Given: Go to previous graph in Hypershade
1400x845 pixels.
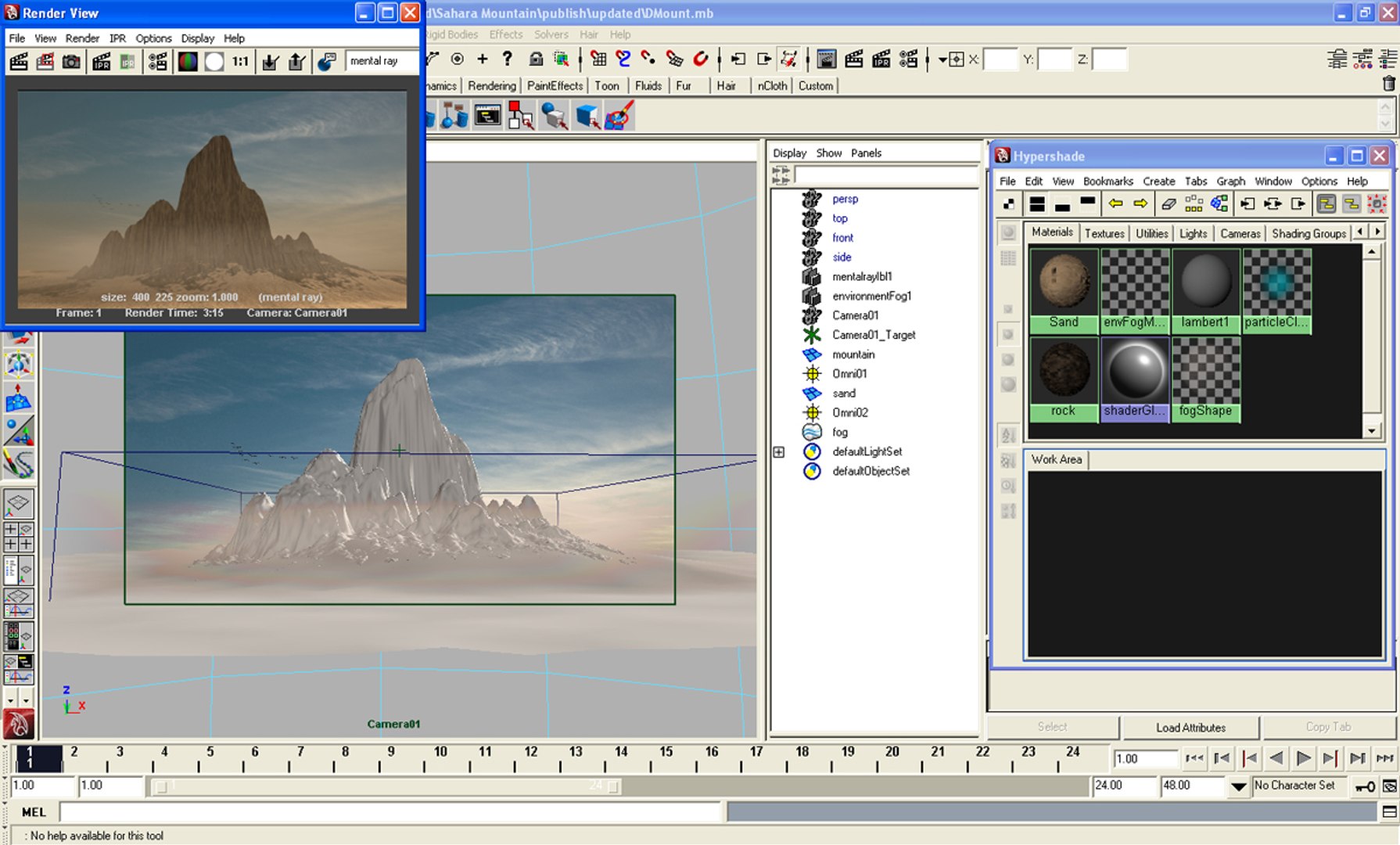Looking at the screenshot, I should click(x=1116, y=204).
